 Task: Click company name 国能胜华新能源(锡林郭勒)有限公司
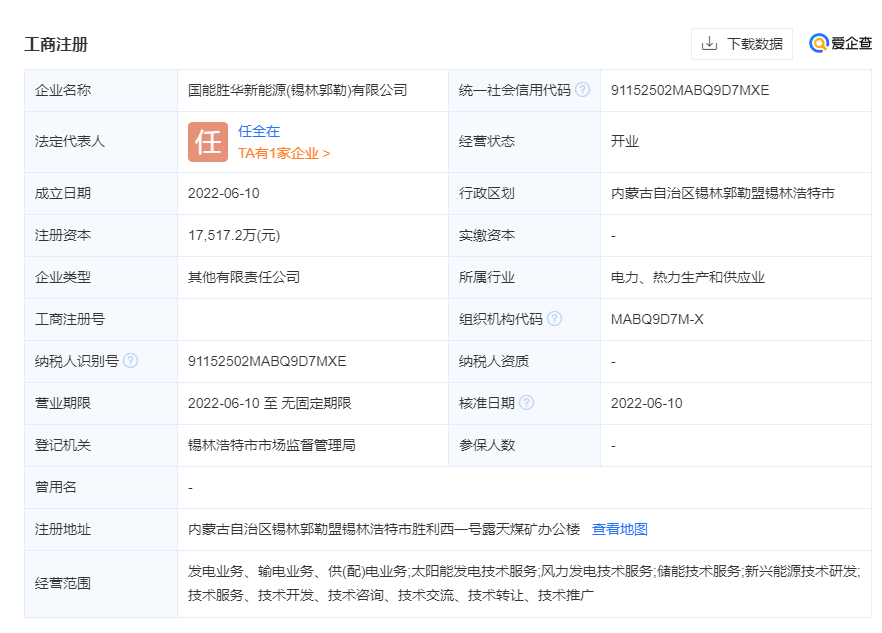(x=298, y=90)
